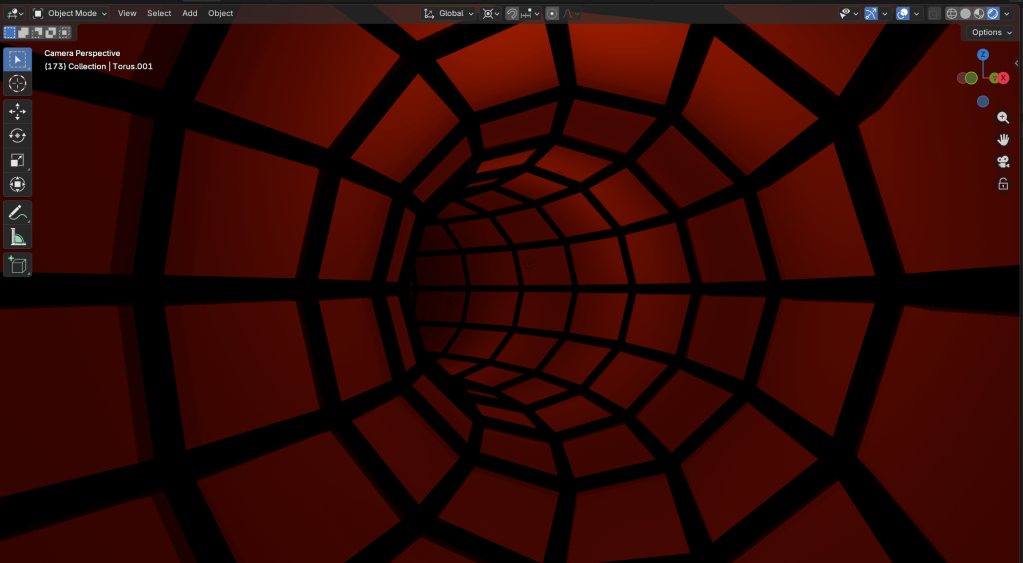
Task: Toggle the camera view icon
Action: point(1003,162)
